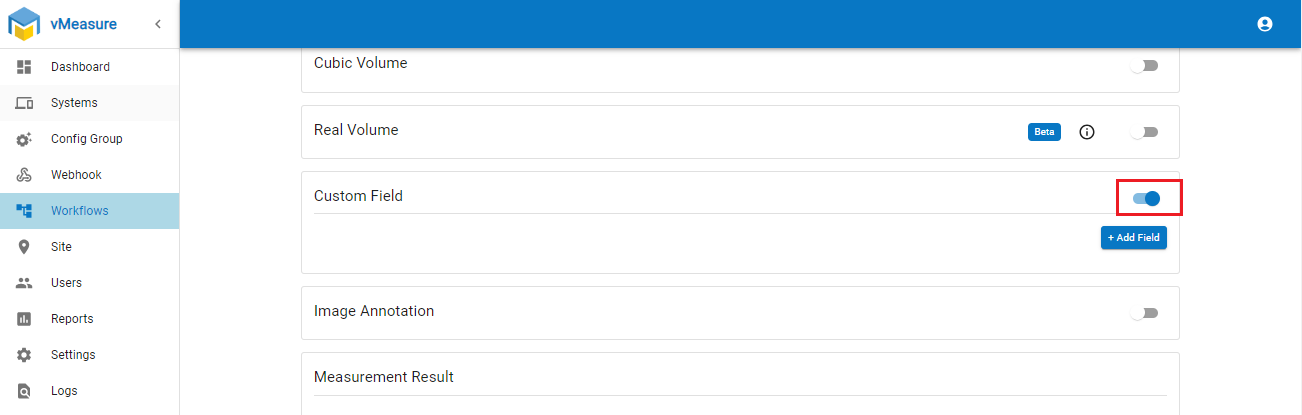Click the Beta badge next to Real Volume
1302x415 pixels.
tap(1044, 132)
